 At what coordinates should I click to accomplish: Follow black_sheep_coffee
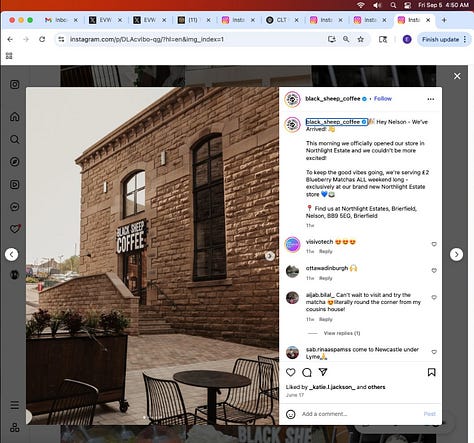(x=383, y=99)
